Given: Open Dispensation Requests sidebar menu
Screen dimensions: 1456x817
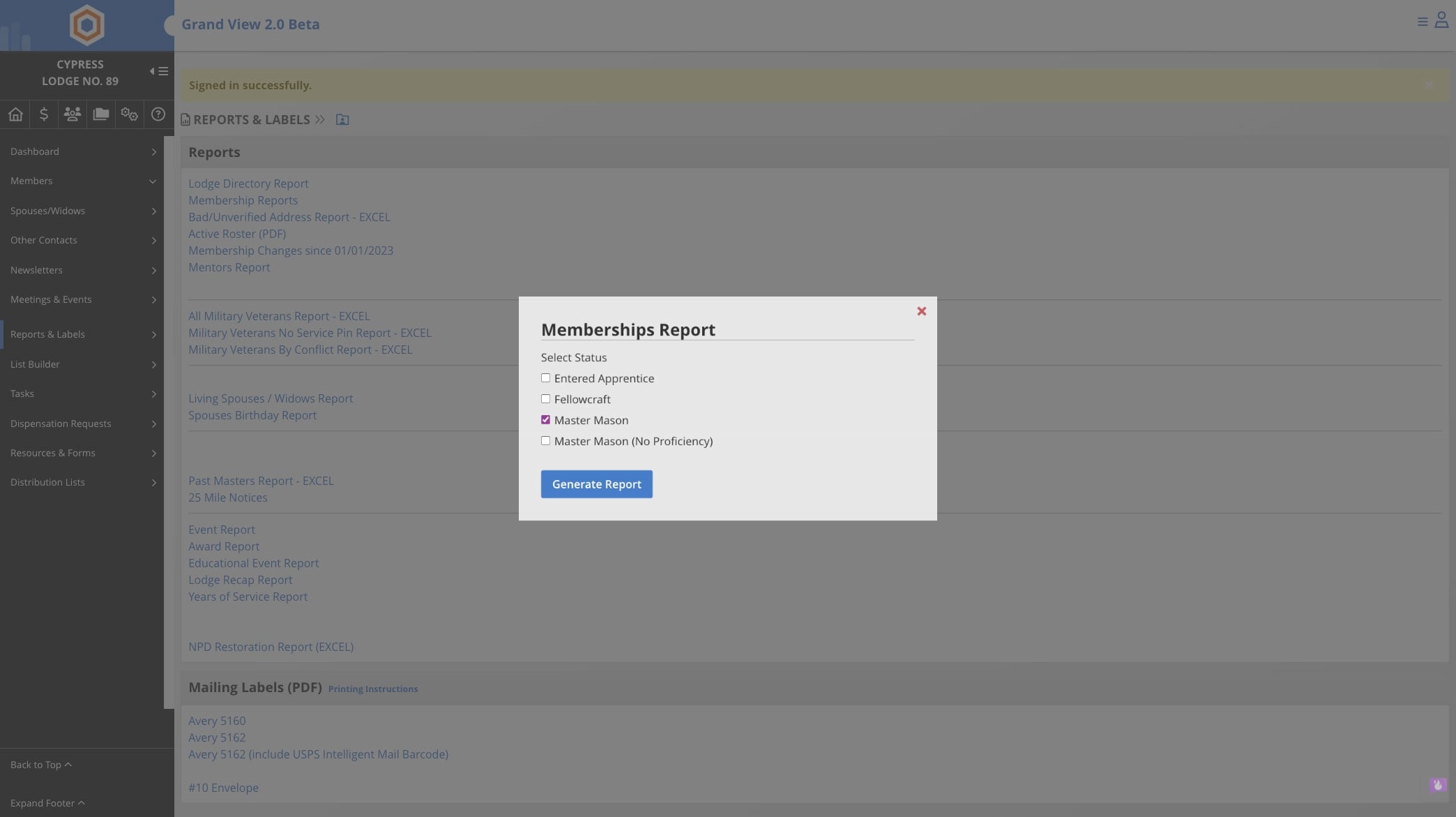Looking at the screenshot, I should point(82,424).
